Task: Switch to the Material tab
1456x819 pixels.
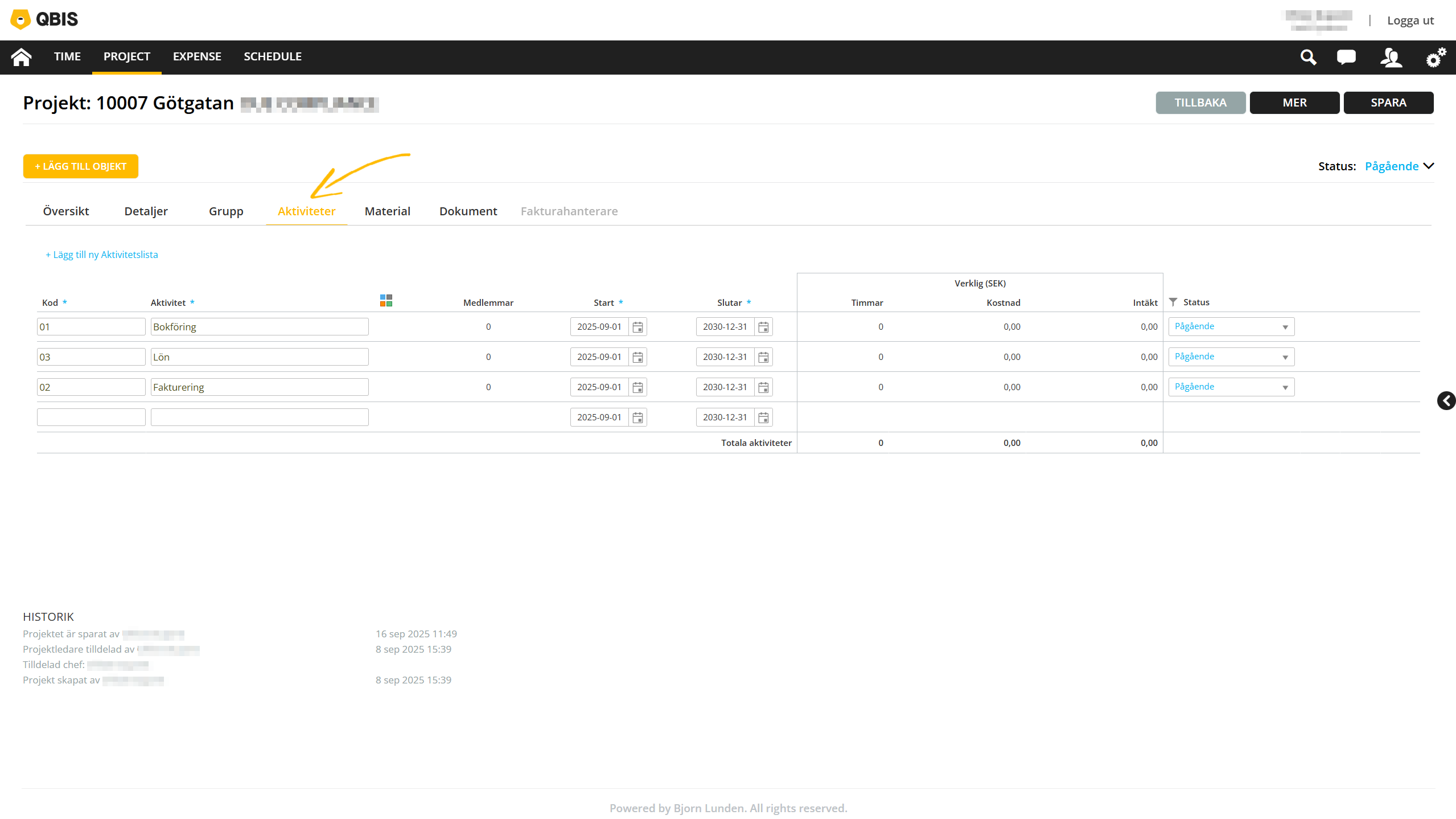Action: tap(387, 211)
